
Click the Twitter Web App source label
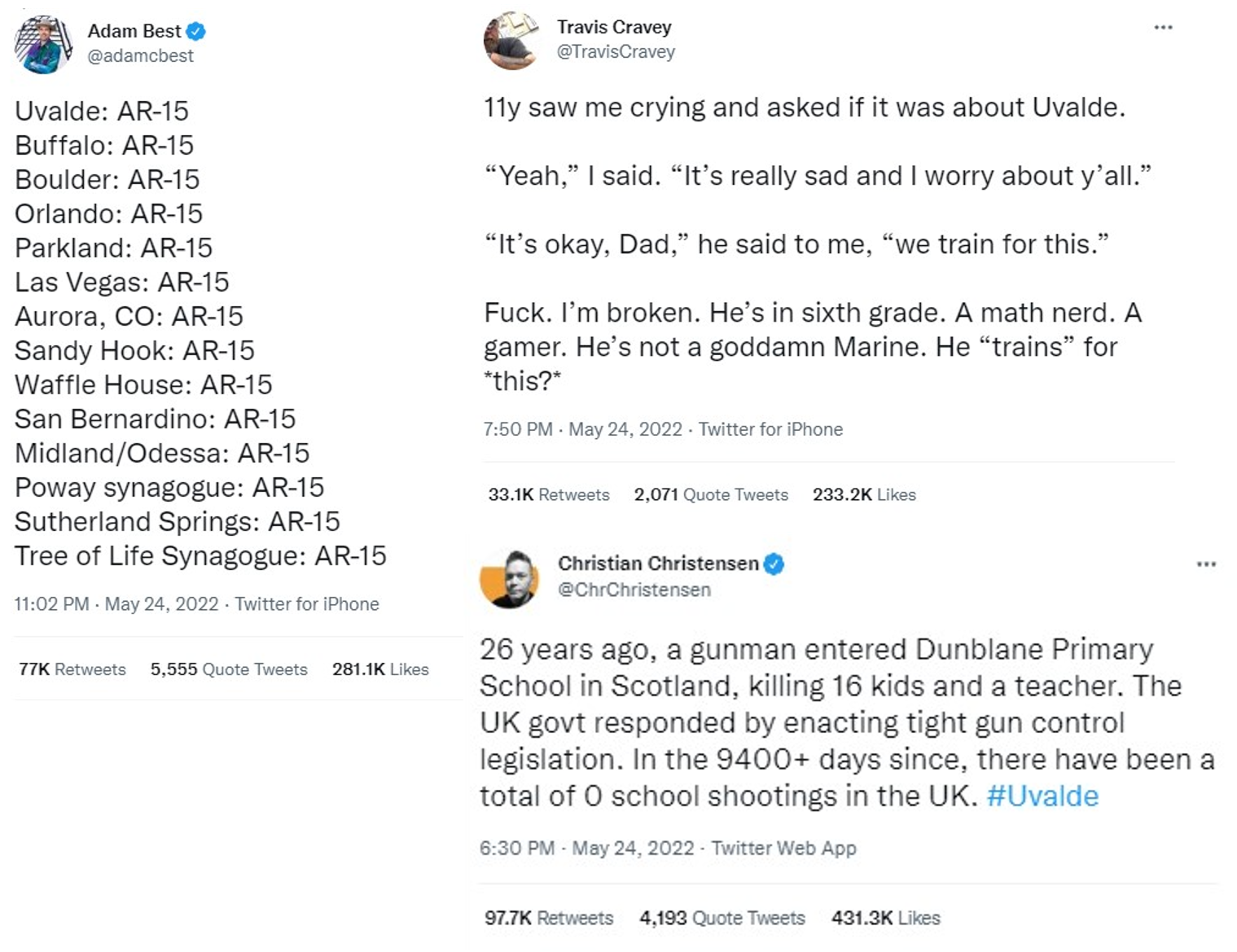(783, 849)
